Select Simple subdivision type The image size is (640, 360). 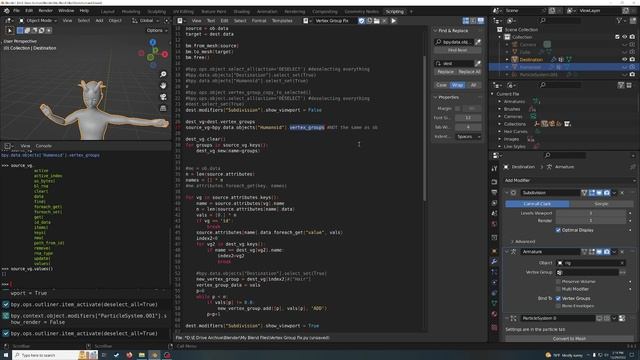coord(601,204)
